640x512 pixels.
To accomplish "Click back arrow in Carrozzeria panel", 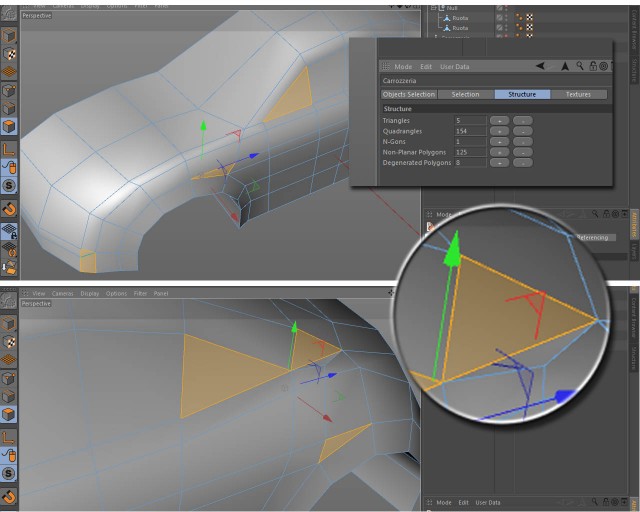I will [x=540, y=66].
